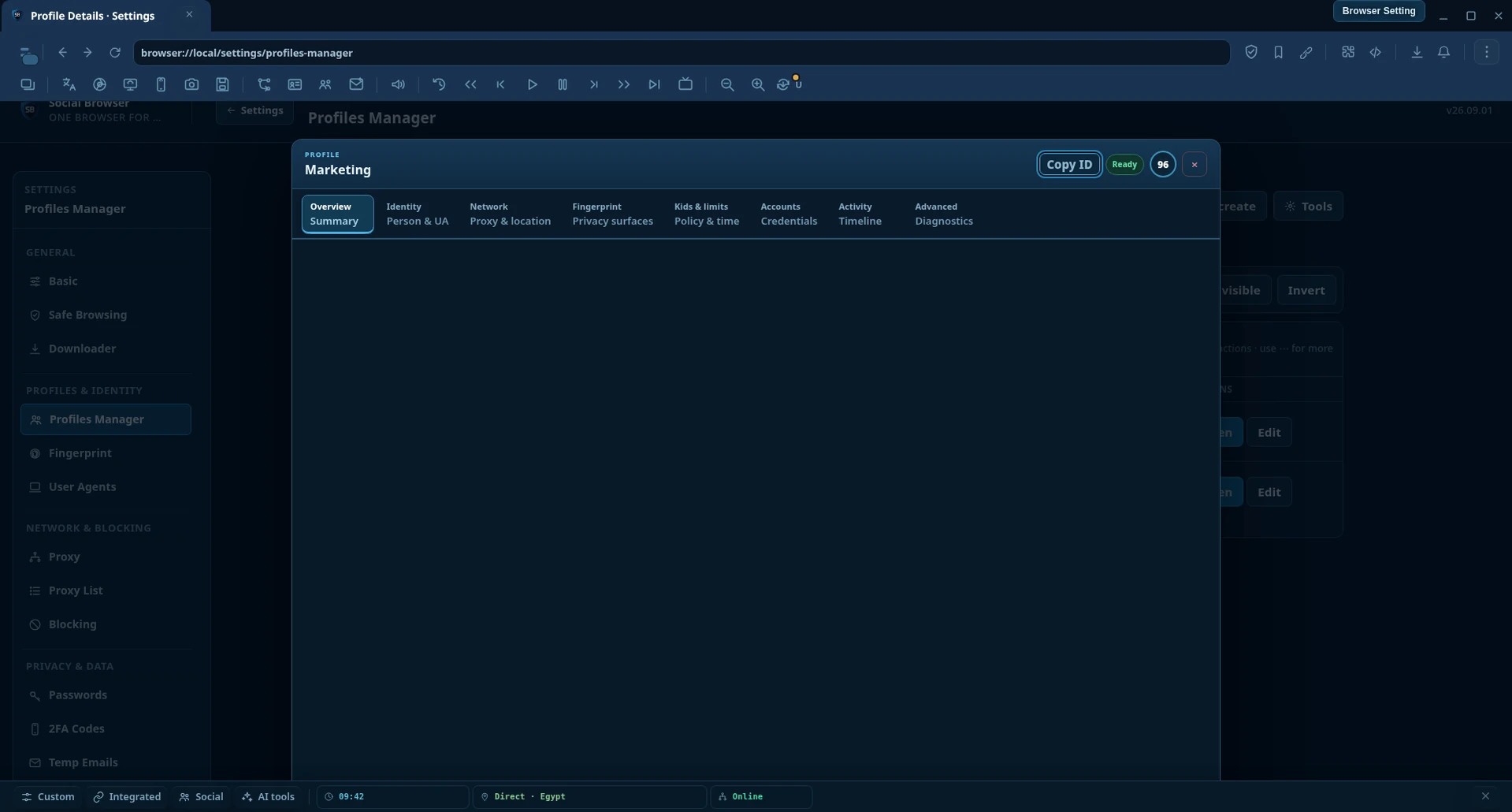Click the pause icon in toolbar
This screenshot has width=1512, height=812.
click(x=563, y=84)
